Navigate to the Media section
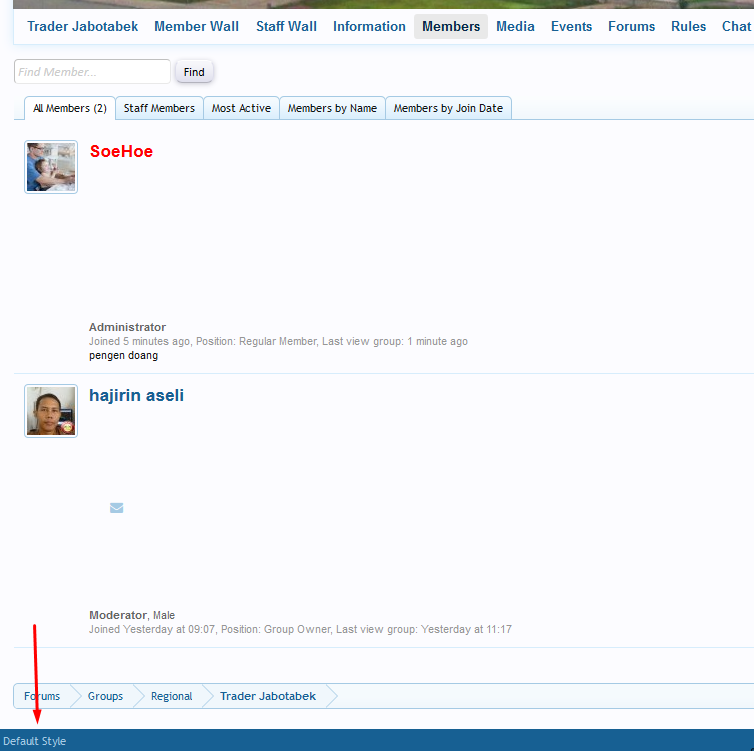 tap(515, 26)
